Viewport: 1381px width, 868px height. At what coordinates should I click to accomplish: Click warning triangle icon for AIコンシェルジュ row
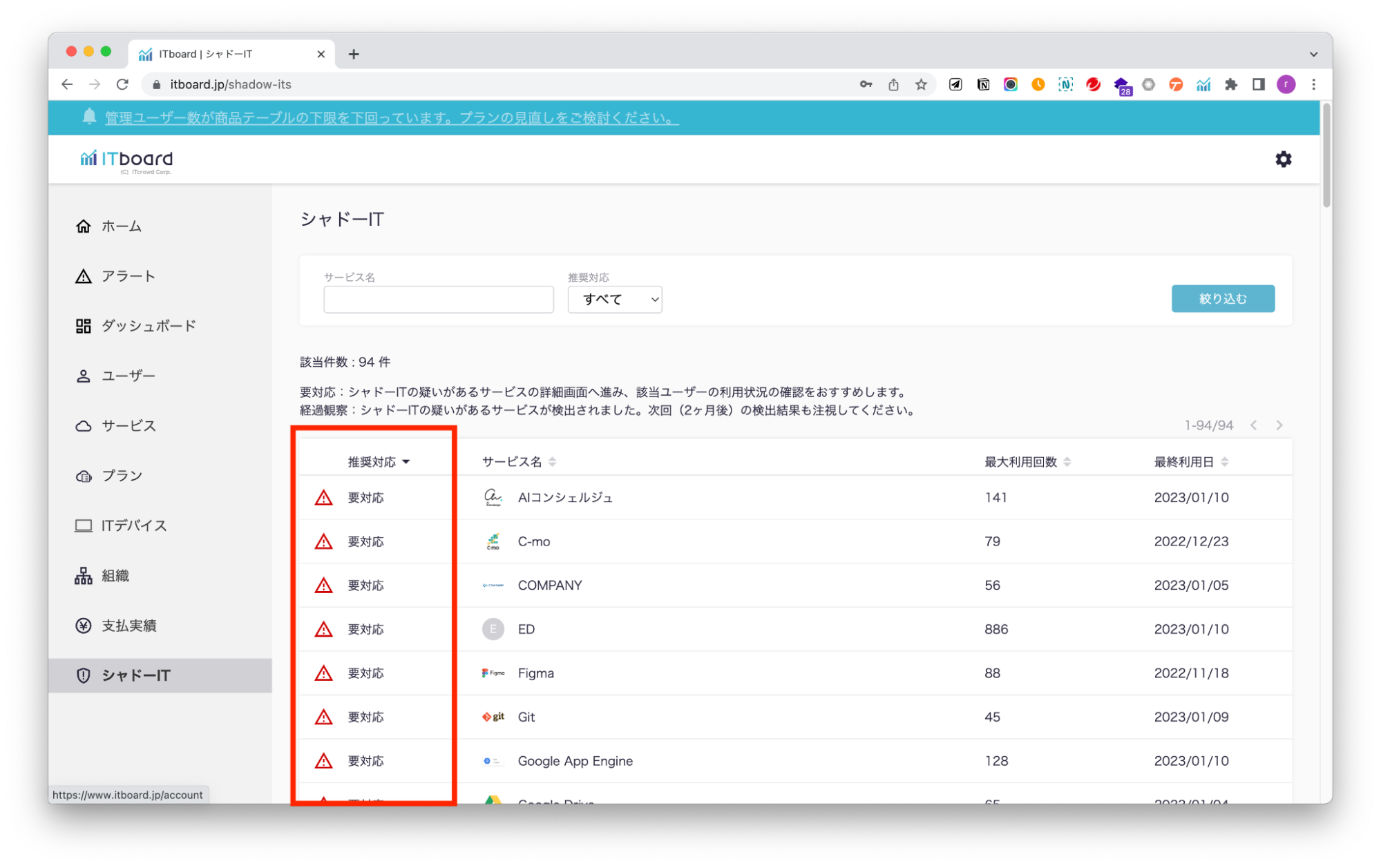[323, 498]
